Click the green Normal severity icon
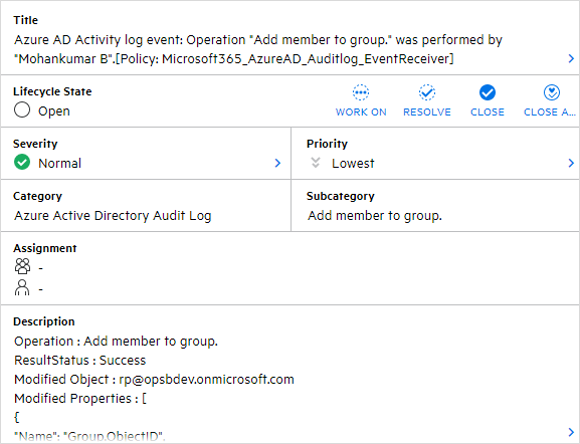This screenshot has width=580, height=444. [22, 162]
